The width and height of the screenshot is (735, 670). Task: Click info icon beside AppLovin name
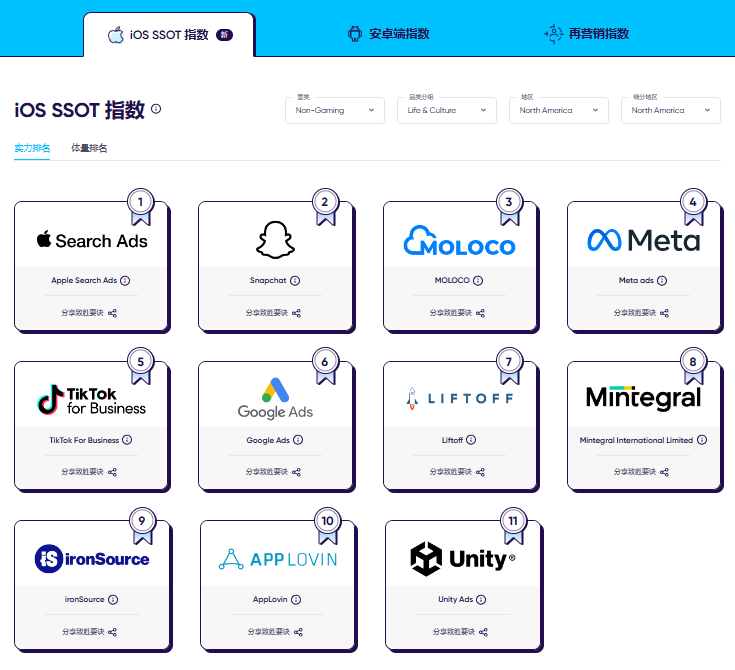296,599
